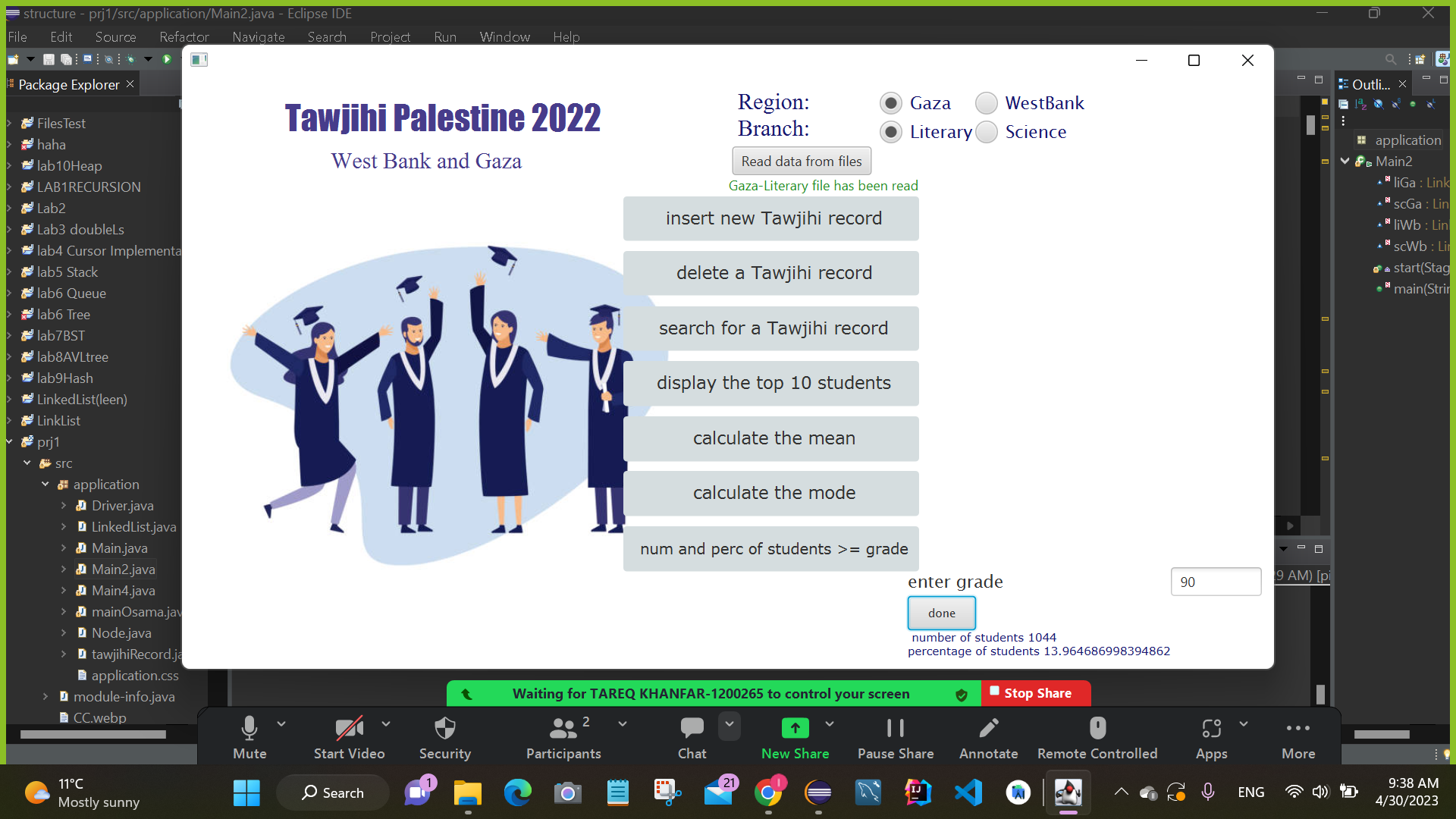Open the Zoom Participants panel icon
1456x819 pixels.
(563, 728)
